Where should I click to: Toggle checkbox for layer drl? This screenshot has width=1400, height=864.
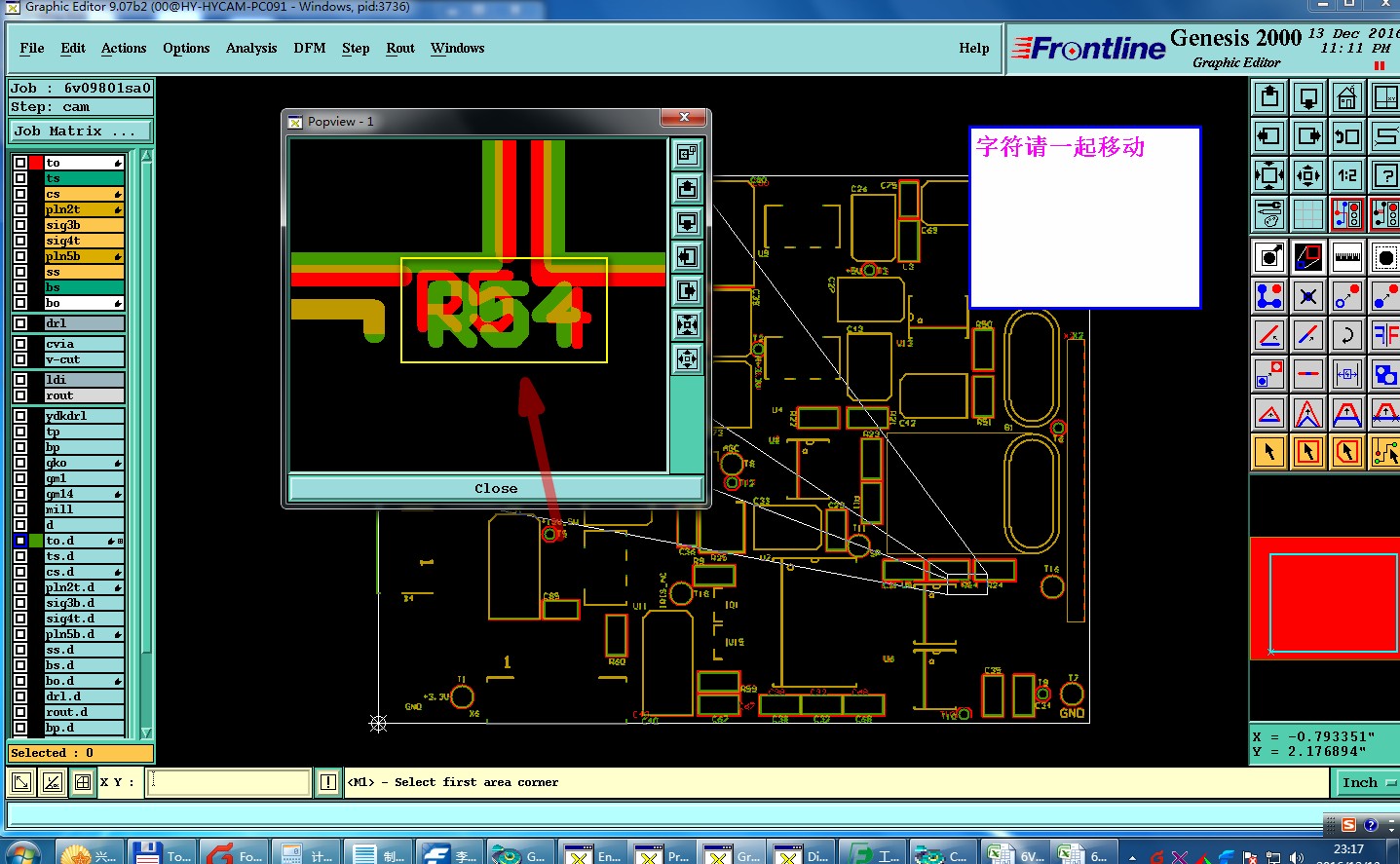(20, 323)
